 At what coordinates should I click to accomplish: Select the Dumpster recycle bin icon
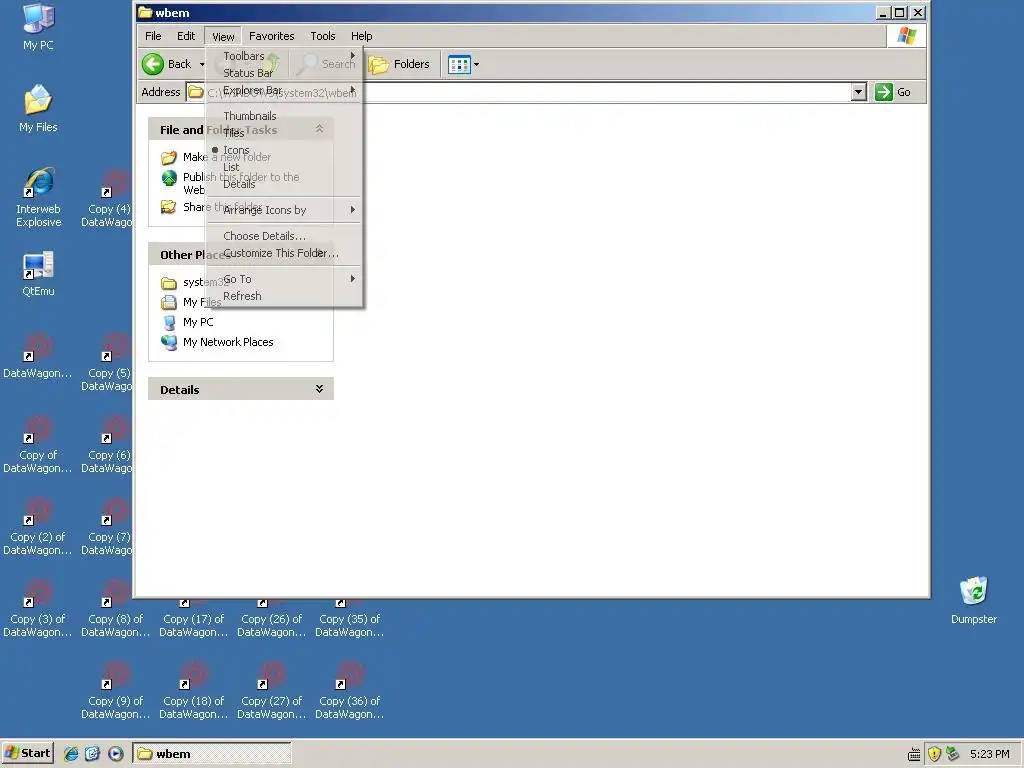tap(974, 591)
